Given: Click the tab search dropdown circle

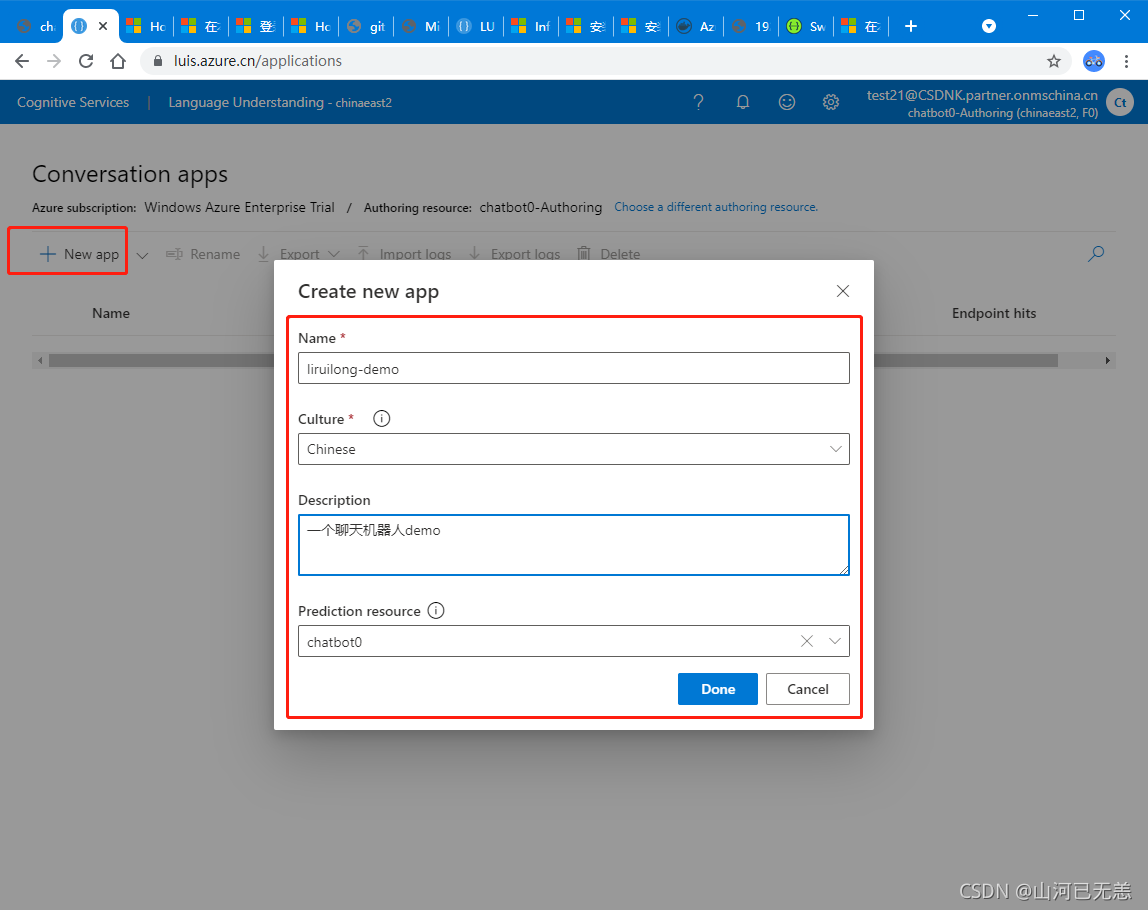Looking at the screenshot, I should (x=989, y=26).
